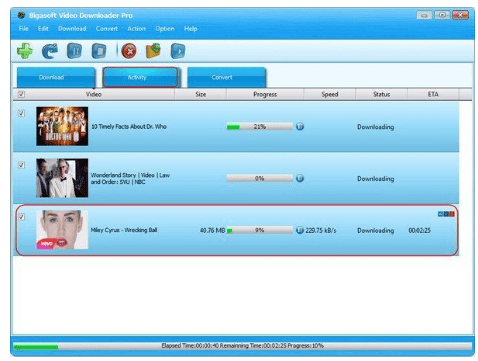
Task: Sort by the ETA column header
Action: pos(433,94)
